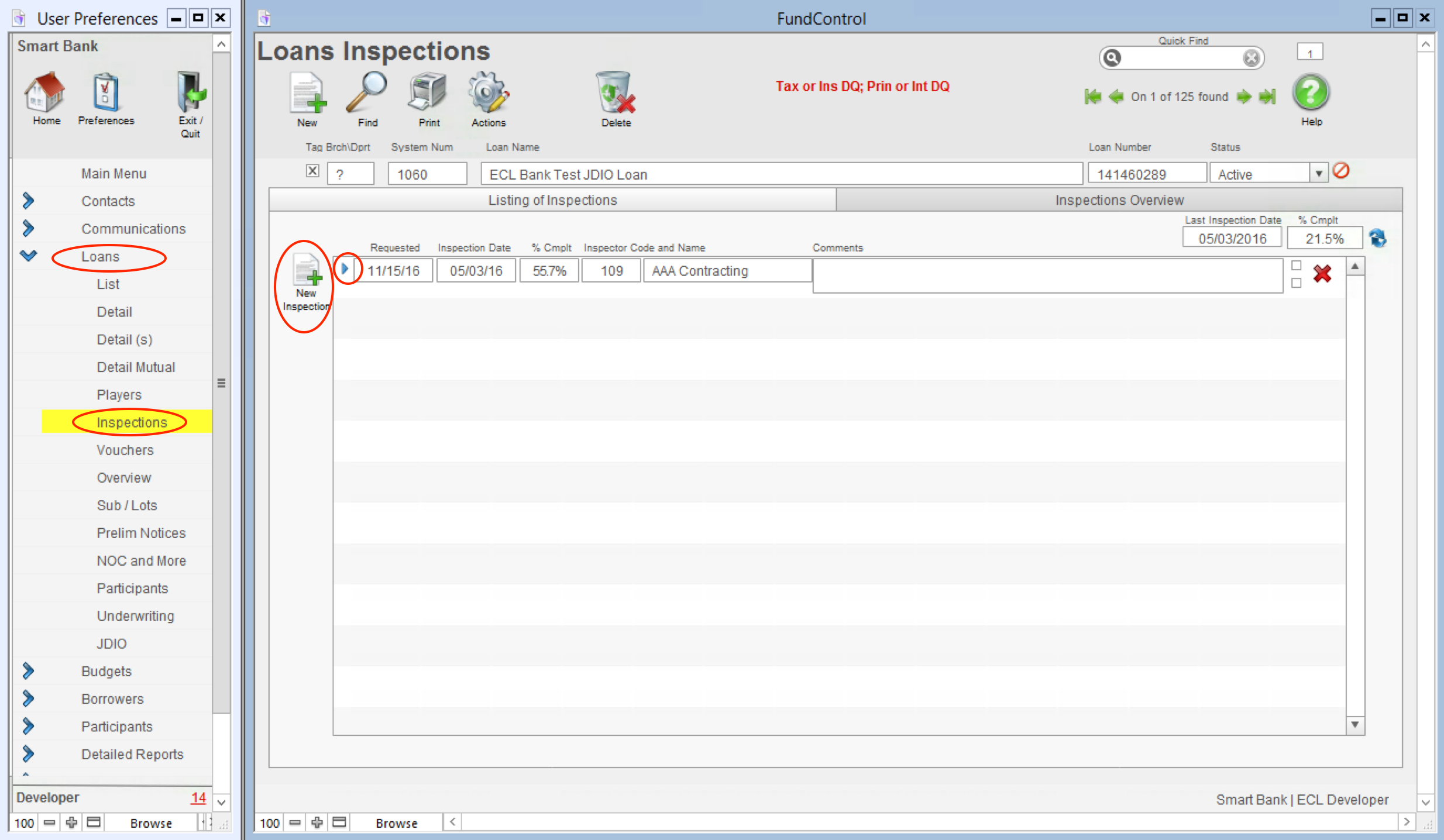Expand the bottom Participants menu section

pos(27,726)
